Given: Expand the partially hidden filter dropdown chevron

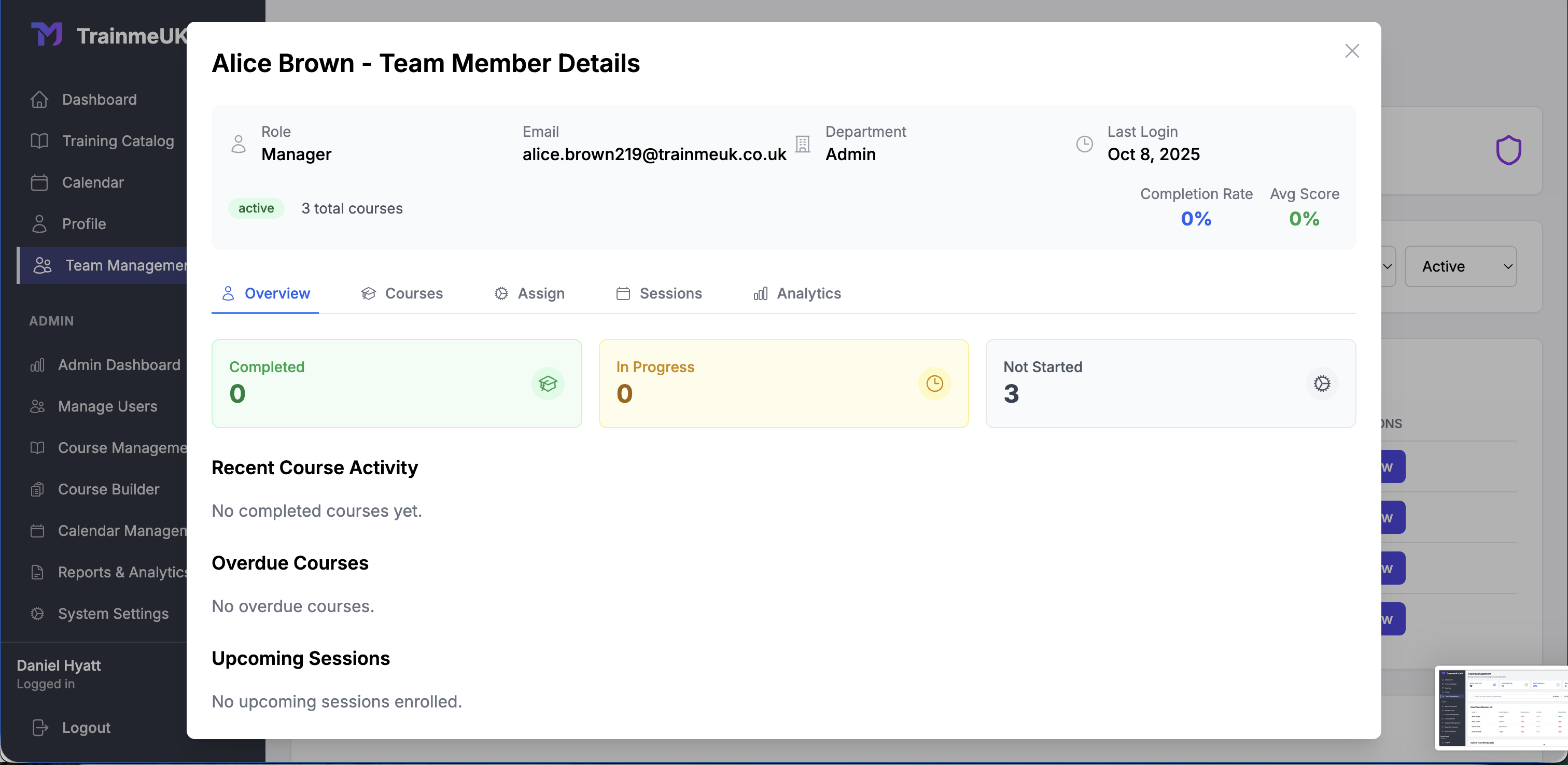Looking at the screenshot, I should click(x=1387, y=266).
